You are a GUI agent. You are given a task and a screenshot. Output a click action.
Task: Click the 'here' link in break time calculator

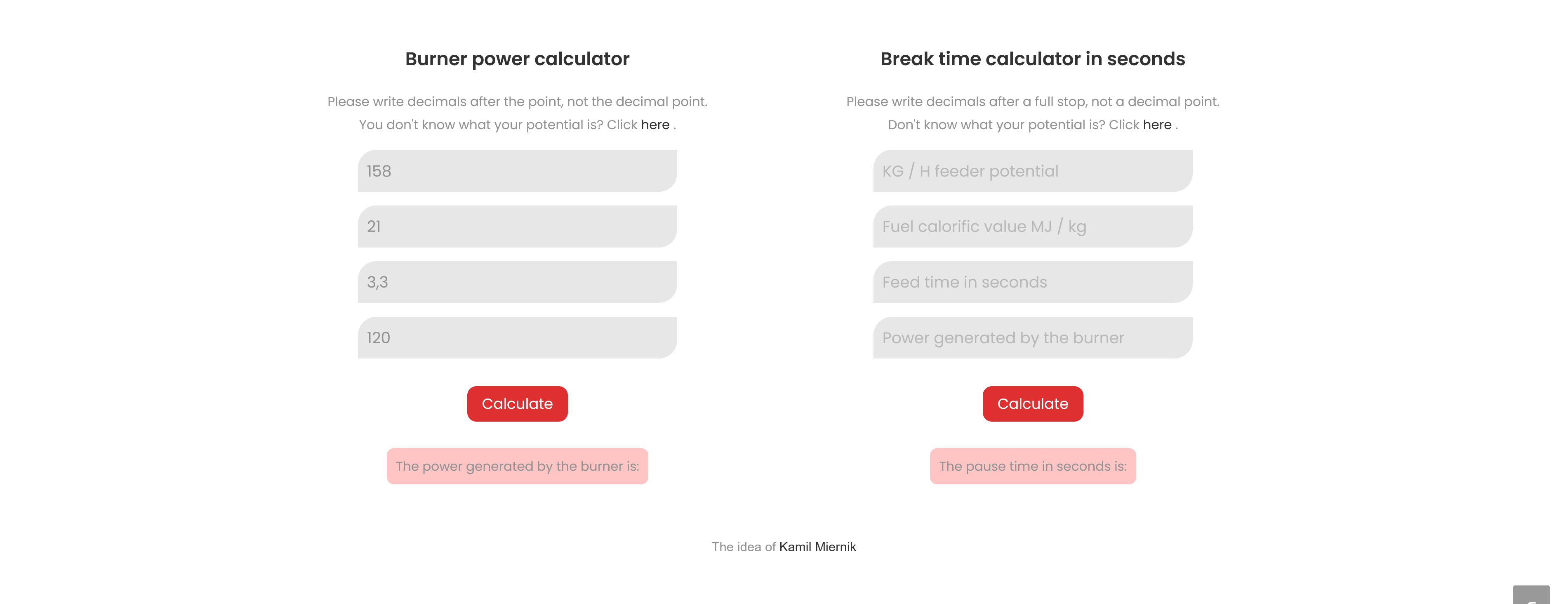coord(1157,124)
